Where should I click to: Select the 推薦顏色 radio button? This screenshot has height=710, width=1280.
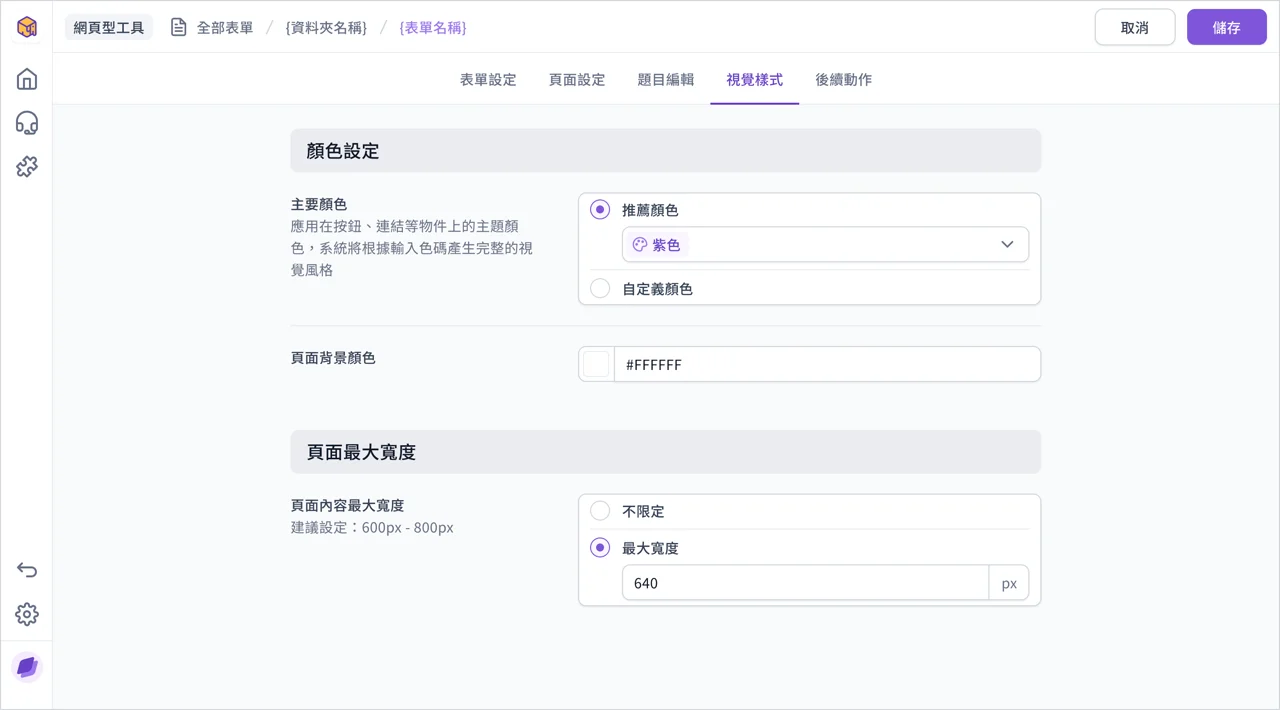click(600, 210)
